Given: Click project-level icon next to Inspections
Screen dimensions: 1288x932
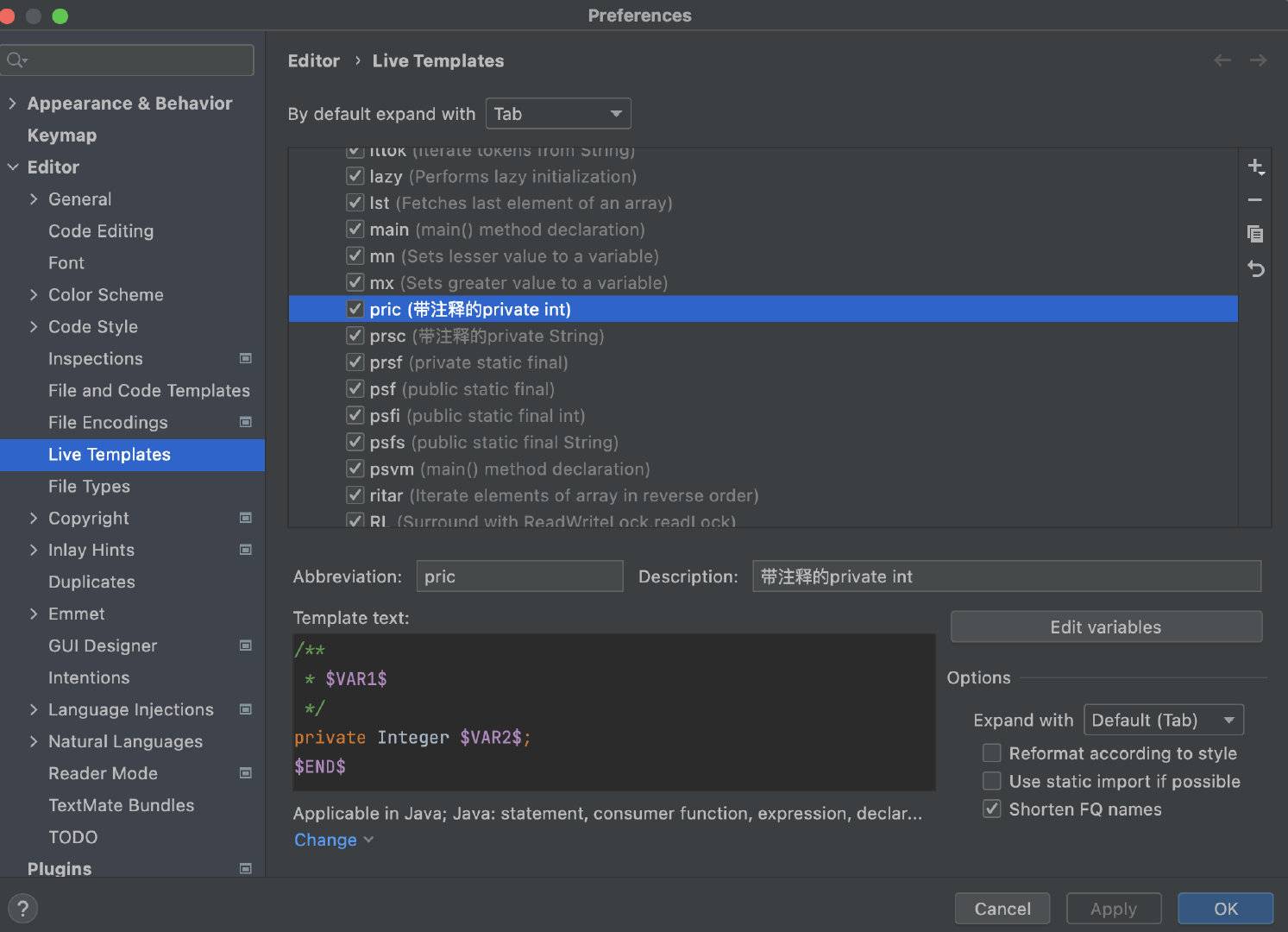Looking at the screenshot, I should coord(246,358).
